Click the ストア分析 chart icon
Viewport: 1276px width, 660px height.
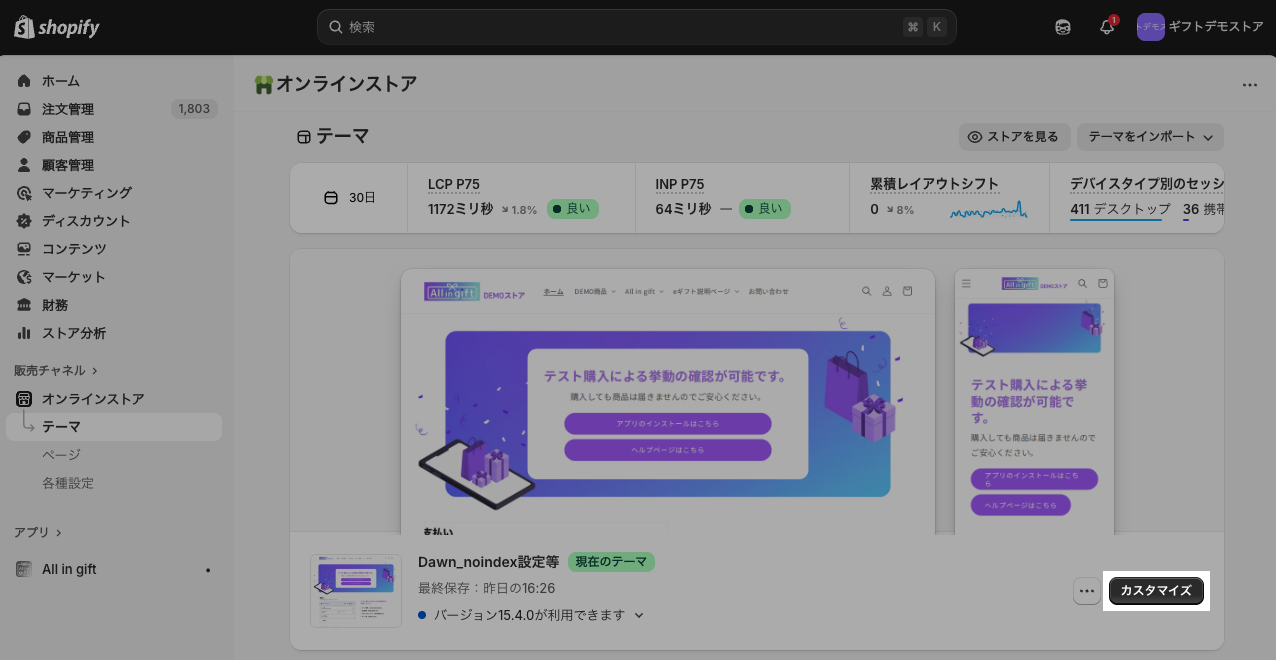[24, 333]
